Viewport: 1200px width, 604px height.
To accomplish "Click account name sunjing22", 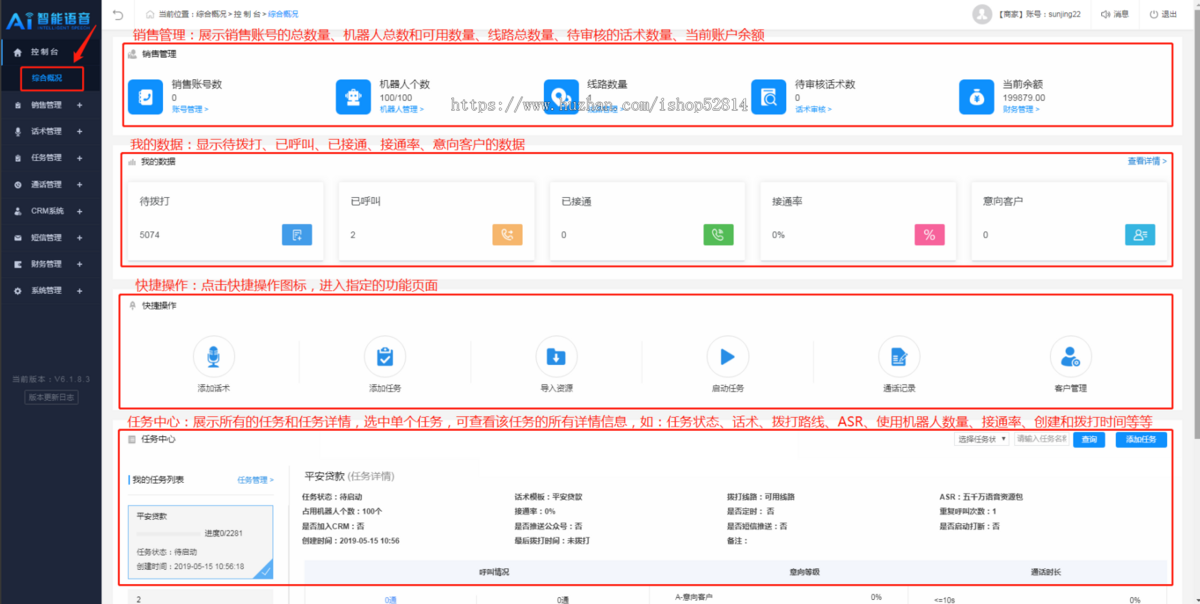I will click(1065, 14).
